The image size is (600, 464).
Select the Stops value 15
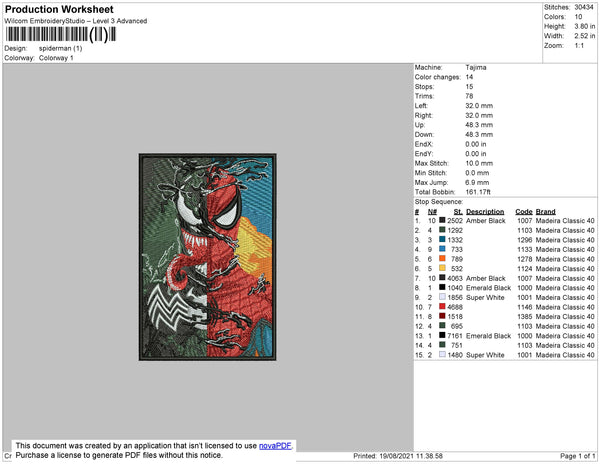(469, 86)
